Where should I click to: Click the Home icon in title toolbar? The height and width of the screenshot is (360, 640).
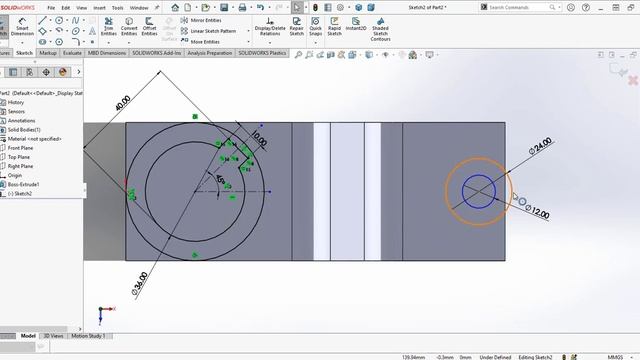175,7
